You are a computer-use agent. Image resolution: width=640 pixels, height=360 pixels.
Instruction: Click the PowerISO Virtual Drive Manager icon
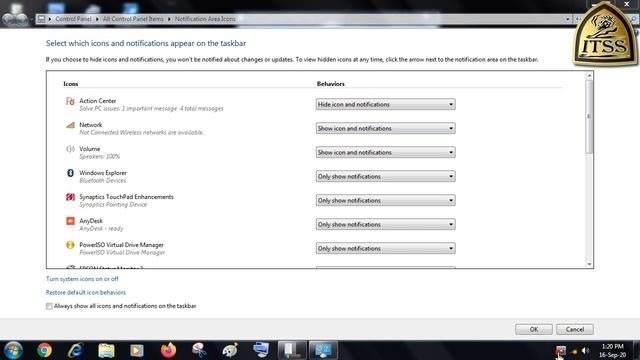tap(70, 245)
